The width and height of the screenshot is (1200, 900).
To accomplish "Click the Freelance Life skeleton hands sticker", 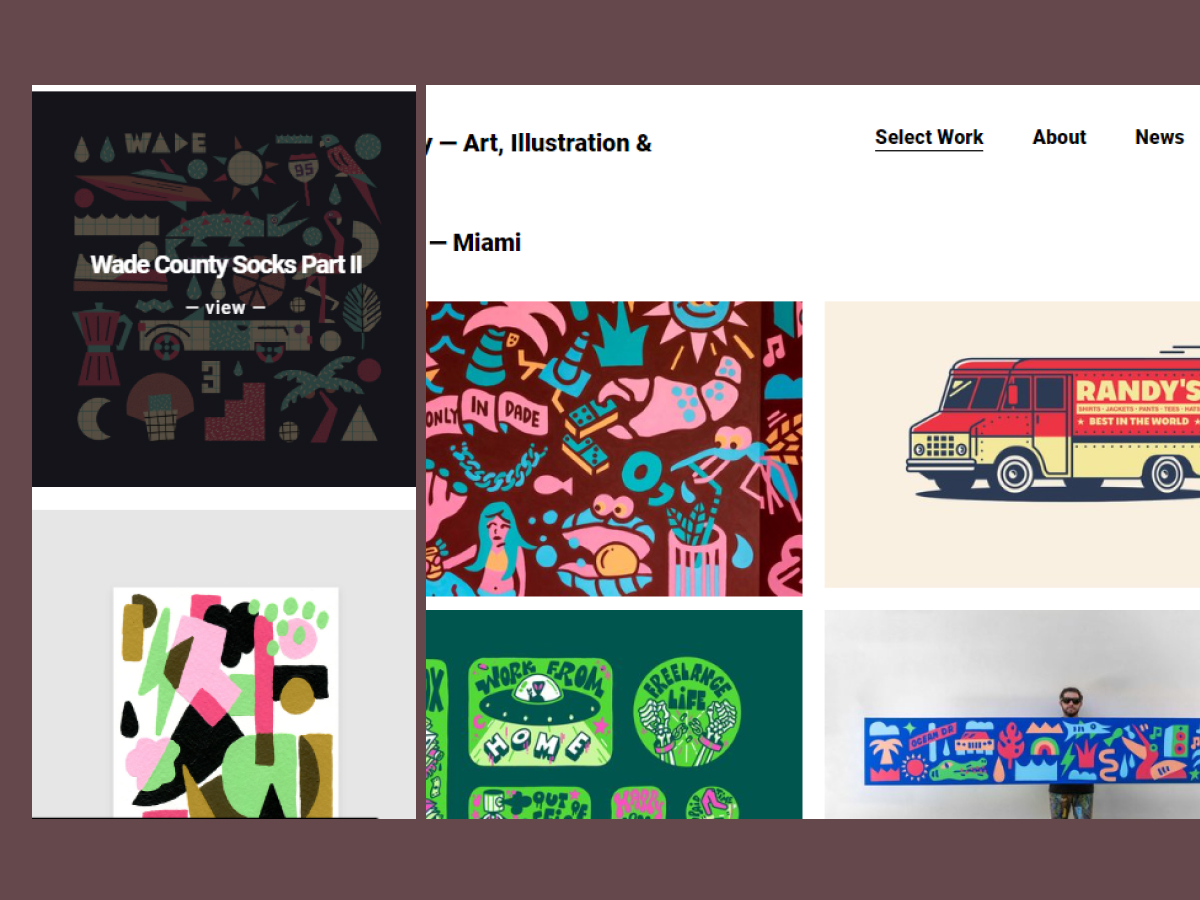I will pos(688,710).
